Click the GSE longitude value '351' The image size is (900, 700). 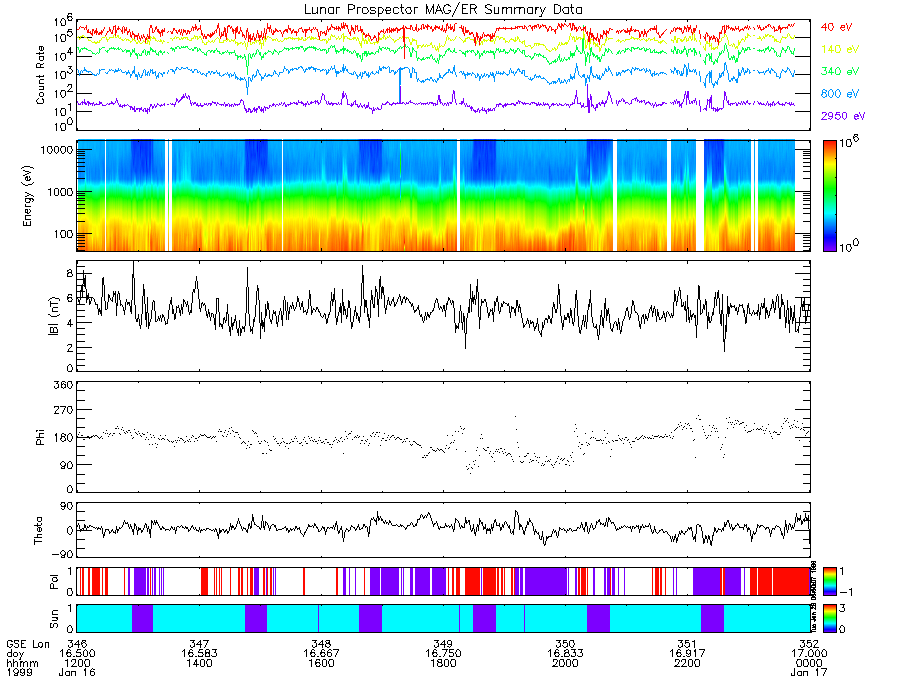click(687, 644)
